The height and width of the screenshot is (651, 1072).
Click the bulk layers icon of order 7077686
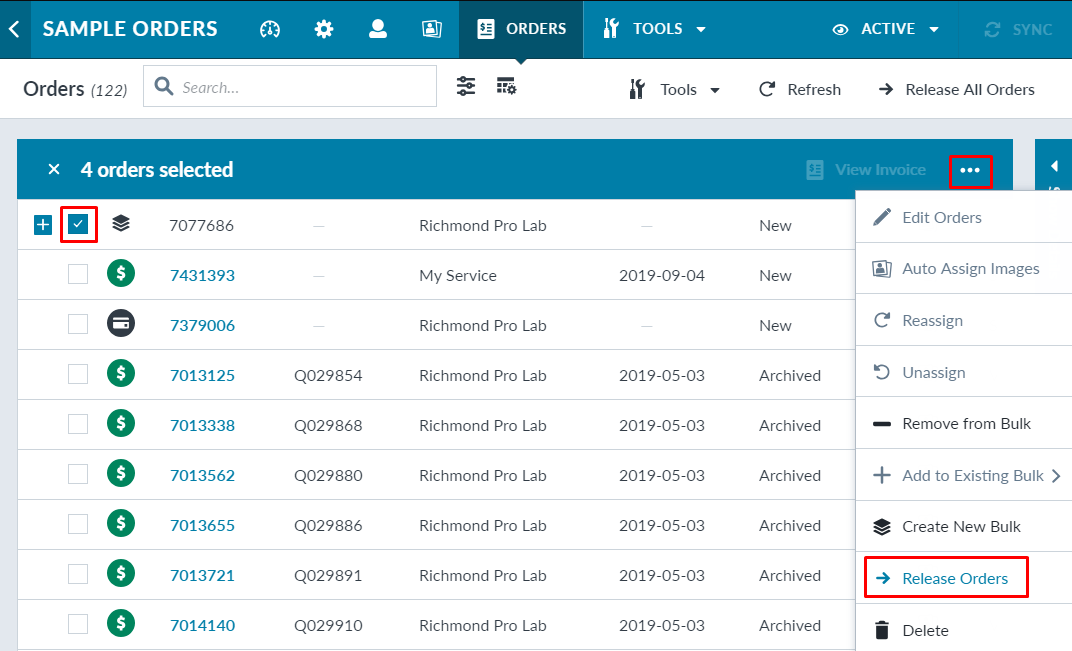[121, 224]
